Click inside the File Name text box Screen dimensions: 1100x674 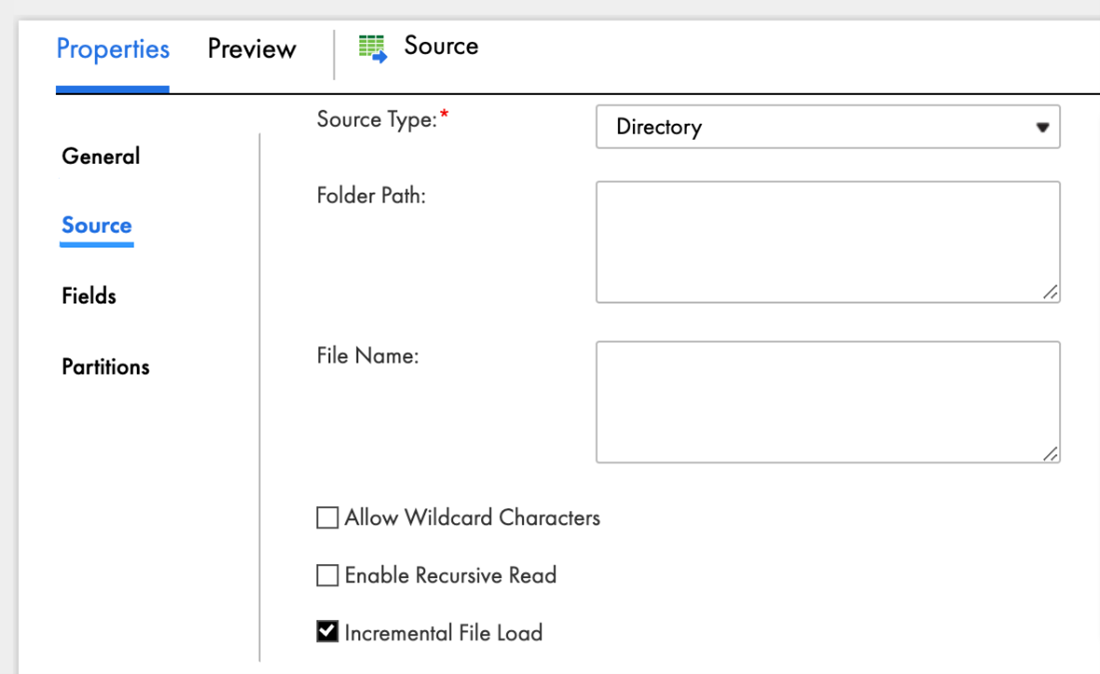827,401
